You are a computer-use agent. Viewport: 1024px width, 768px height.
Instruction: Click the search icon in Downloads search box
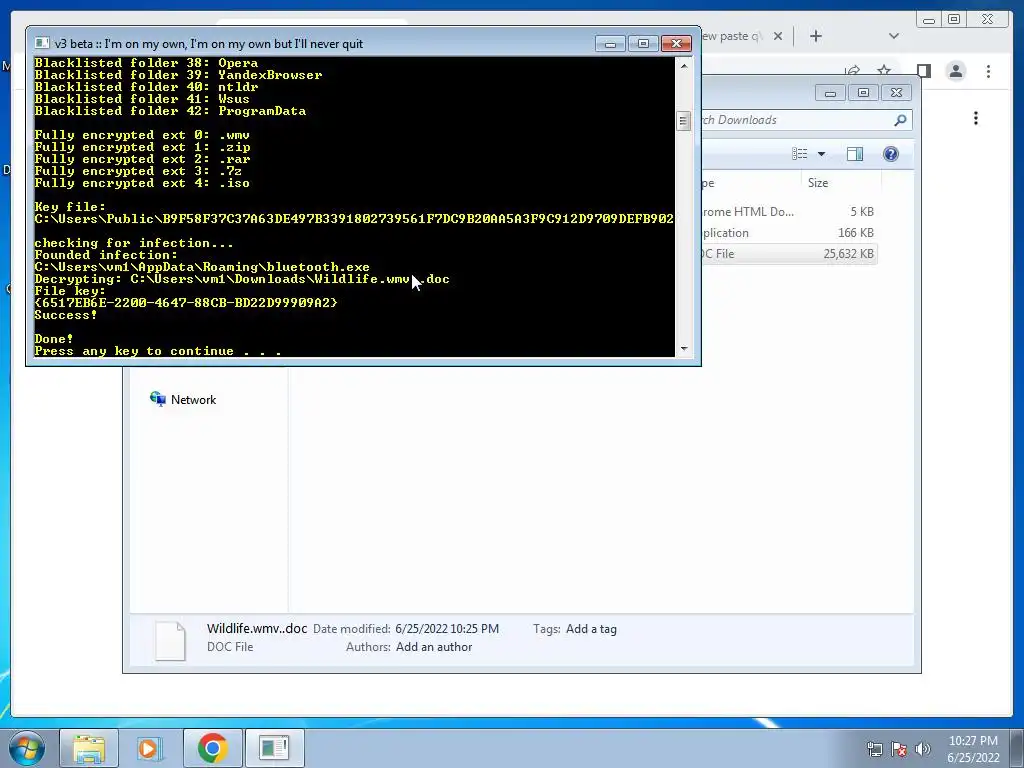coord(900,120)
